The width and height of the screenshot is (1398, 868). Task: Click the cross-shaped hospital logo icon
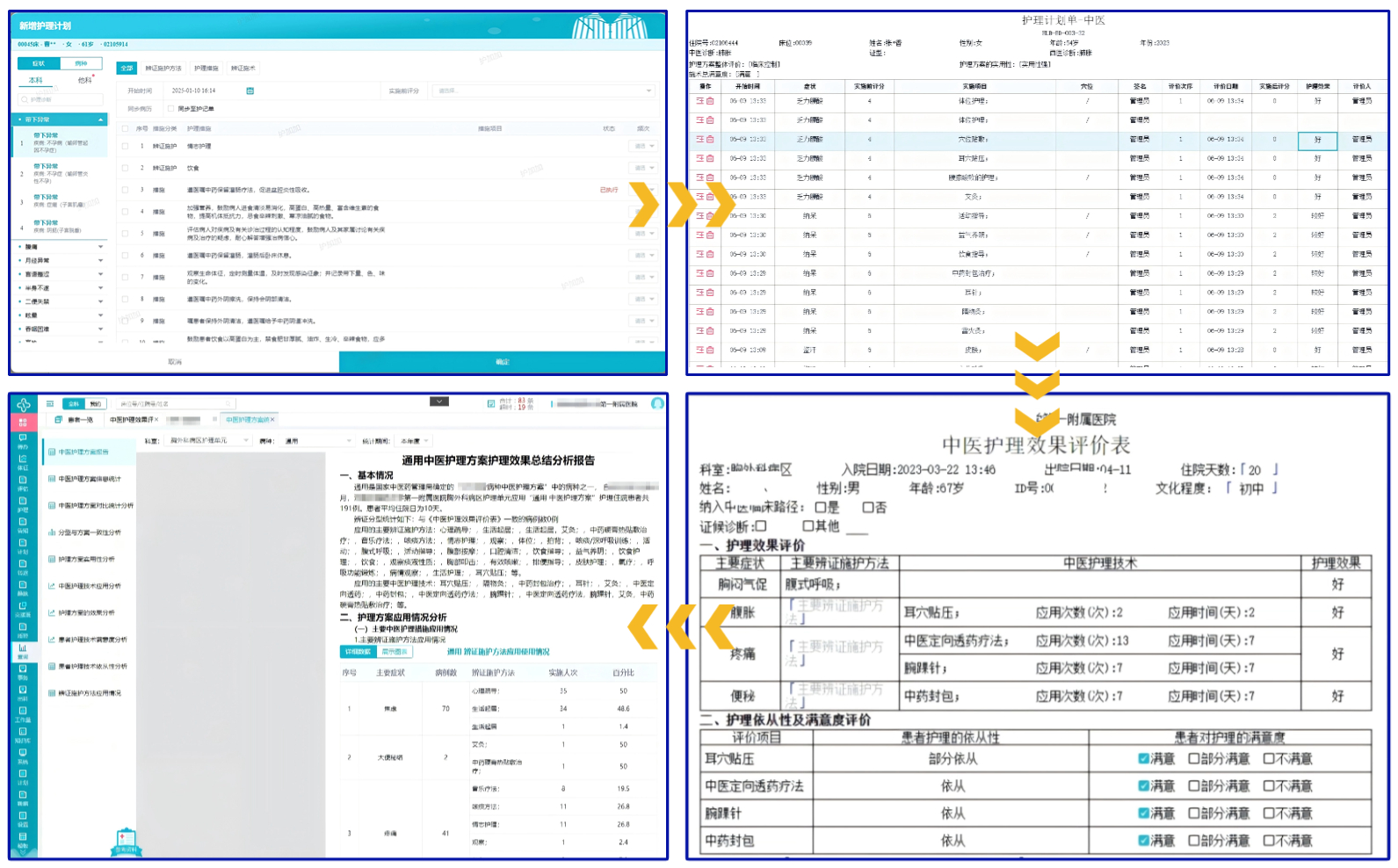(24, 404)
